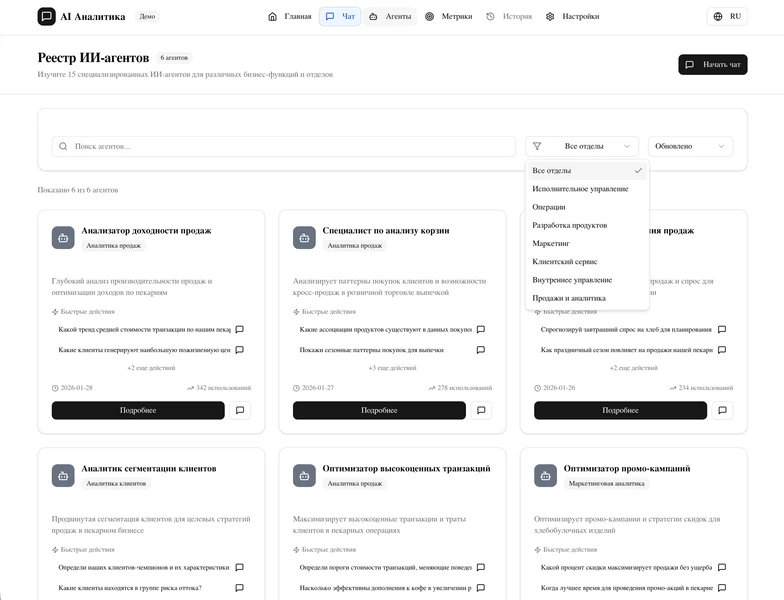The width and height of the screenshot is (784, 600).
Task: Click the Маркетинговая аналитика tag
Action: coord(606,484)
